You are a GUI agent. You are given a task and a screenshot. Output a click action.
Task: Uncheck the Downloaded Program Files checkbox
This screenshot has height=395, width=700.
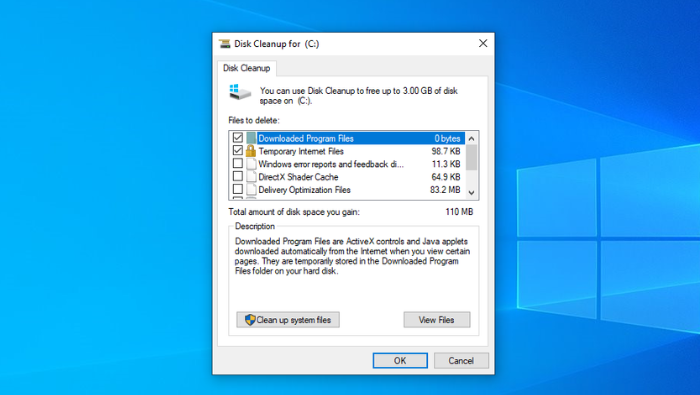click(x=238, y=138)
